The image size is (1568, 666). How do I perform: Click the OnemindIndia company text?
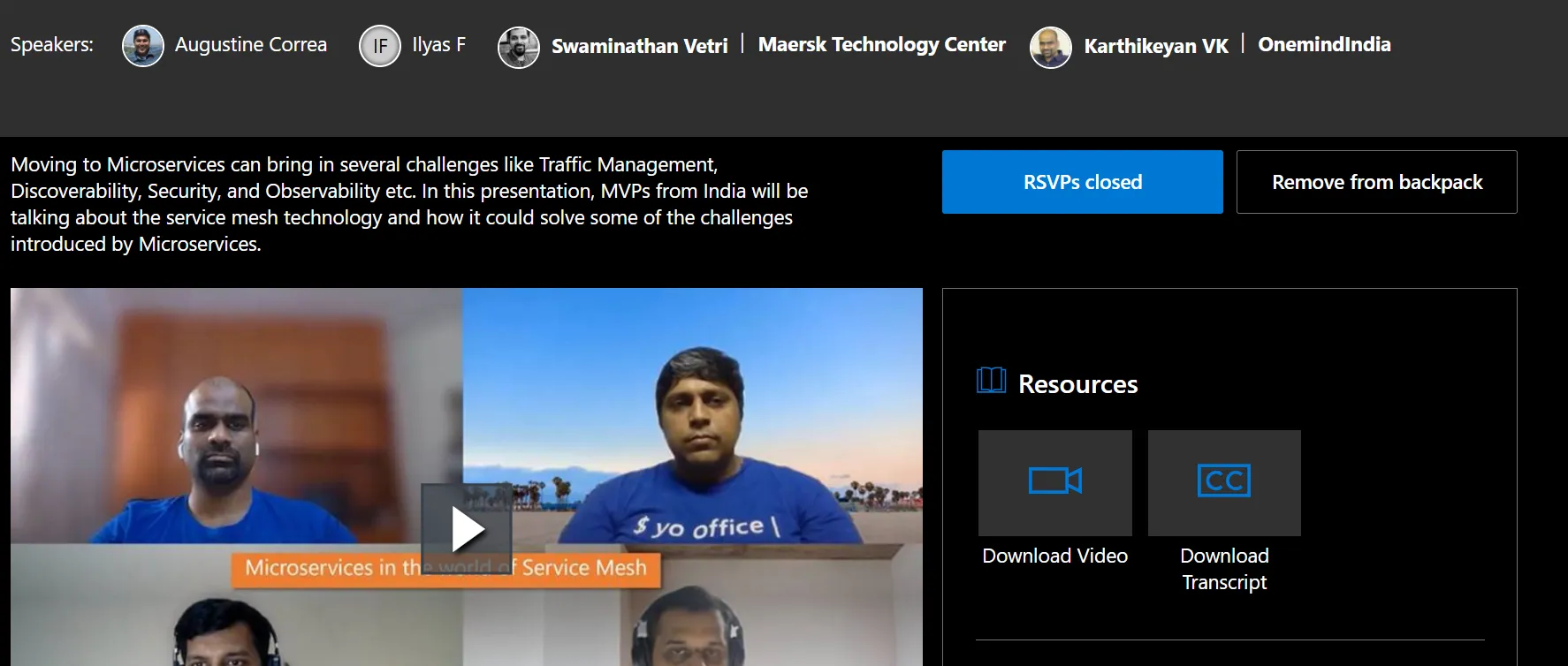tap(1324, 45)
